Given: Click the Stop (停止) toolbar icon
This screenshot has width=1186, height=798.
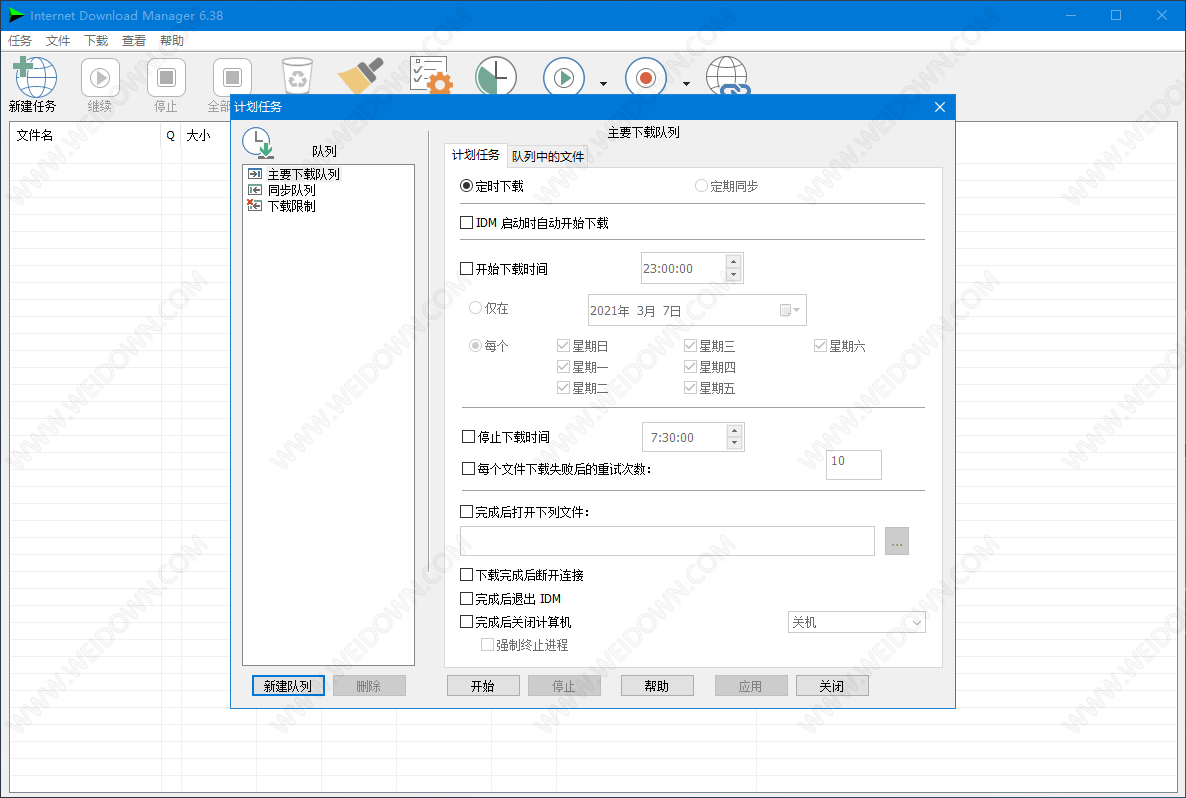Looking at the screenshot, I should [x=166, y=77].
